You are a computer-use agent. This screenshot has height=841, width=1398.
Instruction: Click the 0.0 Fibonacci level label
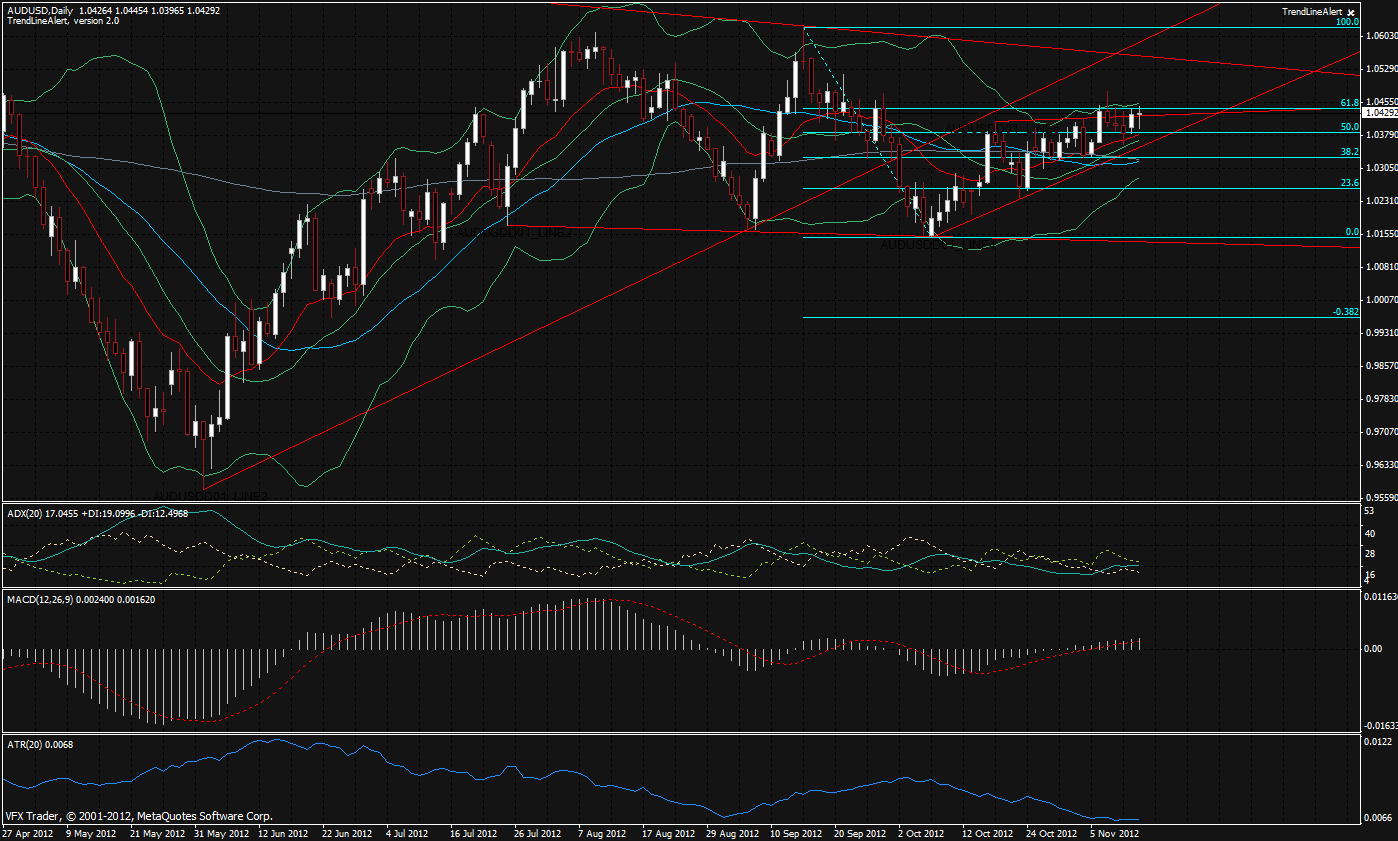(x=1351, y=232)
